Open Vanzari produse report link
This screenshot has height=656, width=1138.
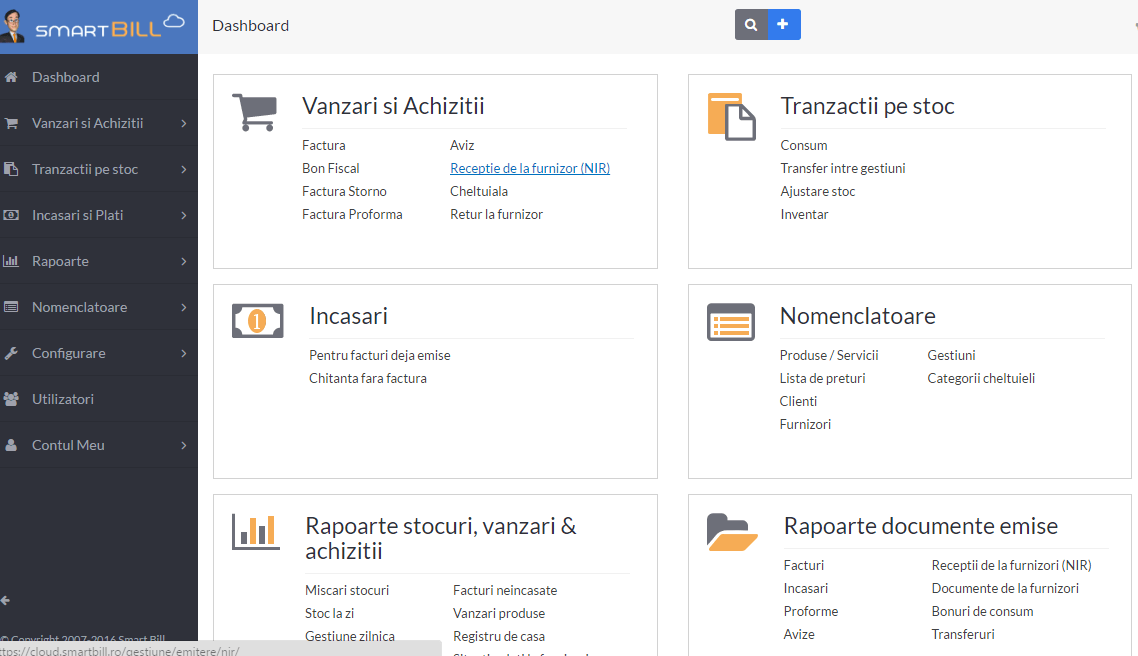pos(499,614)
